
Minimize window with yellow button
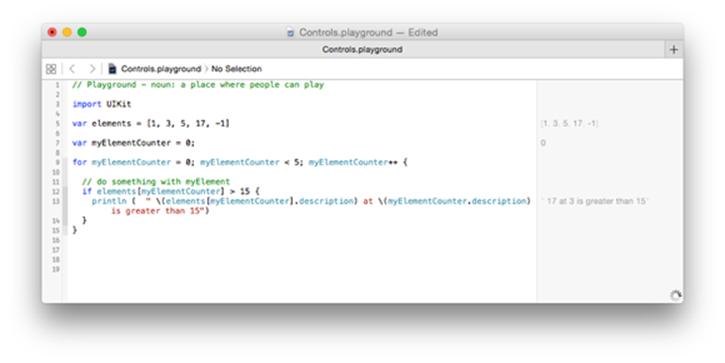point(67,32)
